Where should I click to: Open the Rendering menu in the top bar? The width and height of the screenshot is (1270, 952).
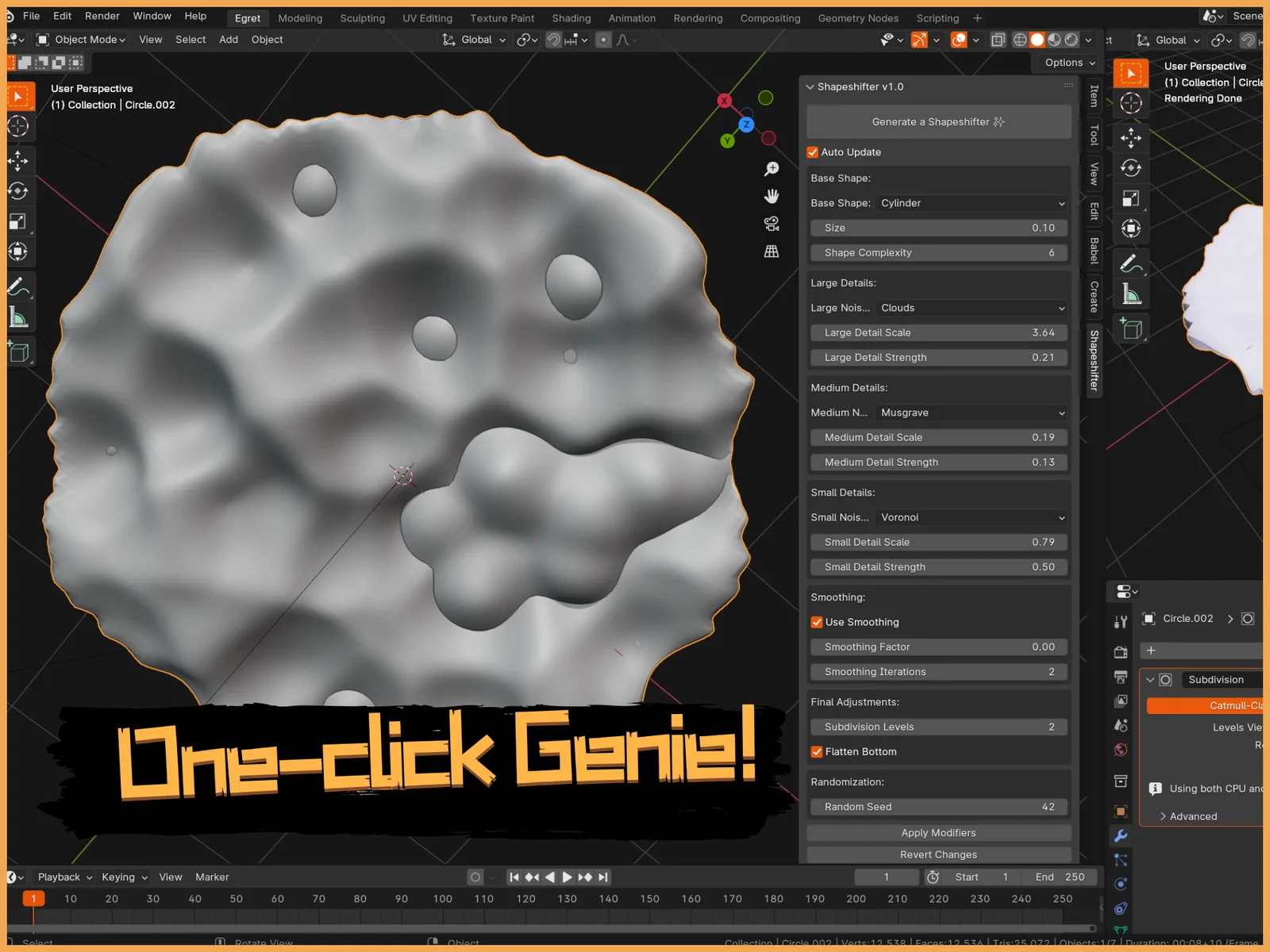pos(698,17)
